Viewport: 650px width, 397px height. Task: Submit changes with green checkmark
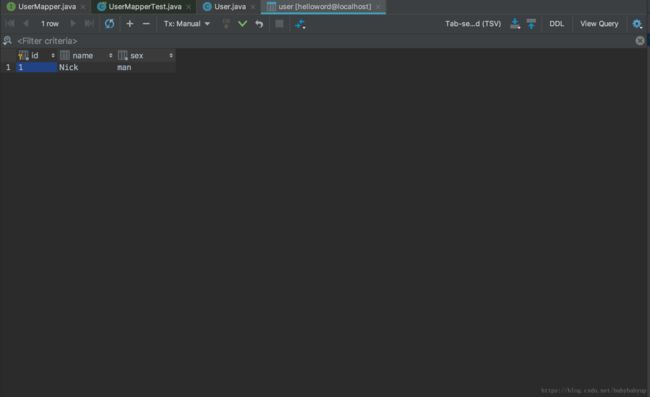pos(243,24)
